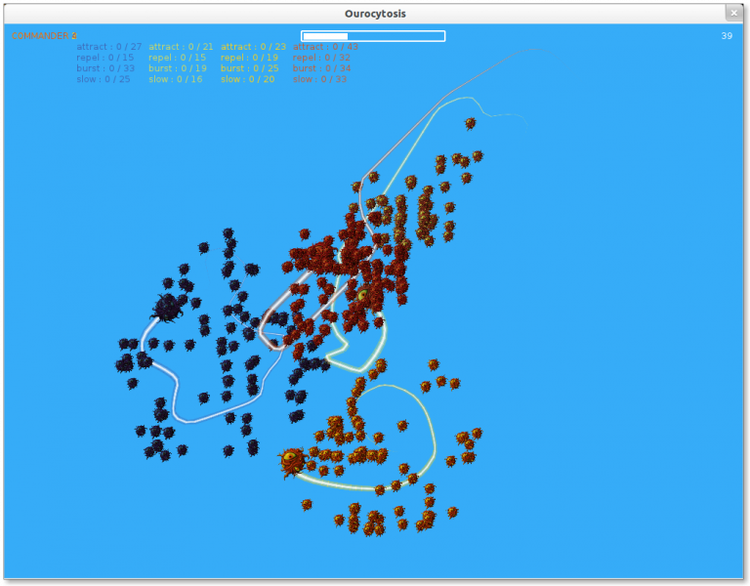
Task: Click the 'burst : 0 / 33' stat
Action: (106, 68)
